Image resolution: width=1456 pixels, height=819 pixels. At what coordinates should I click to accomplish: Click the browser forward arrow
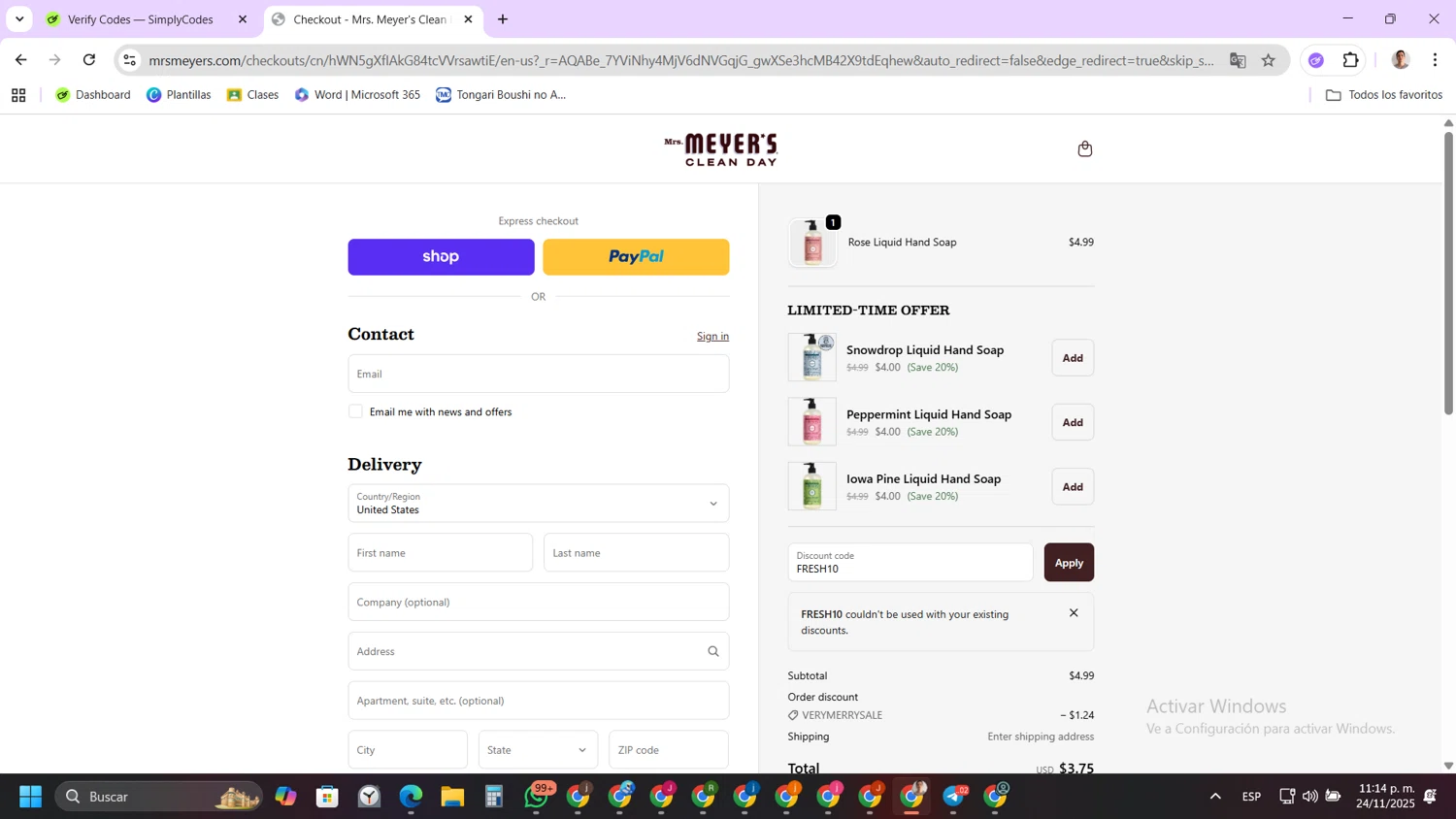click(x=55, y=60)
